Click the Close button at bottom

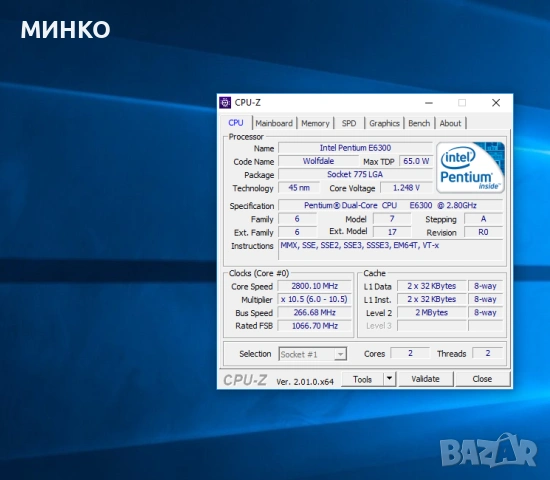[x=482, y=379]
